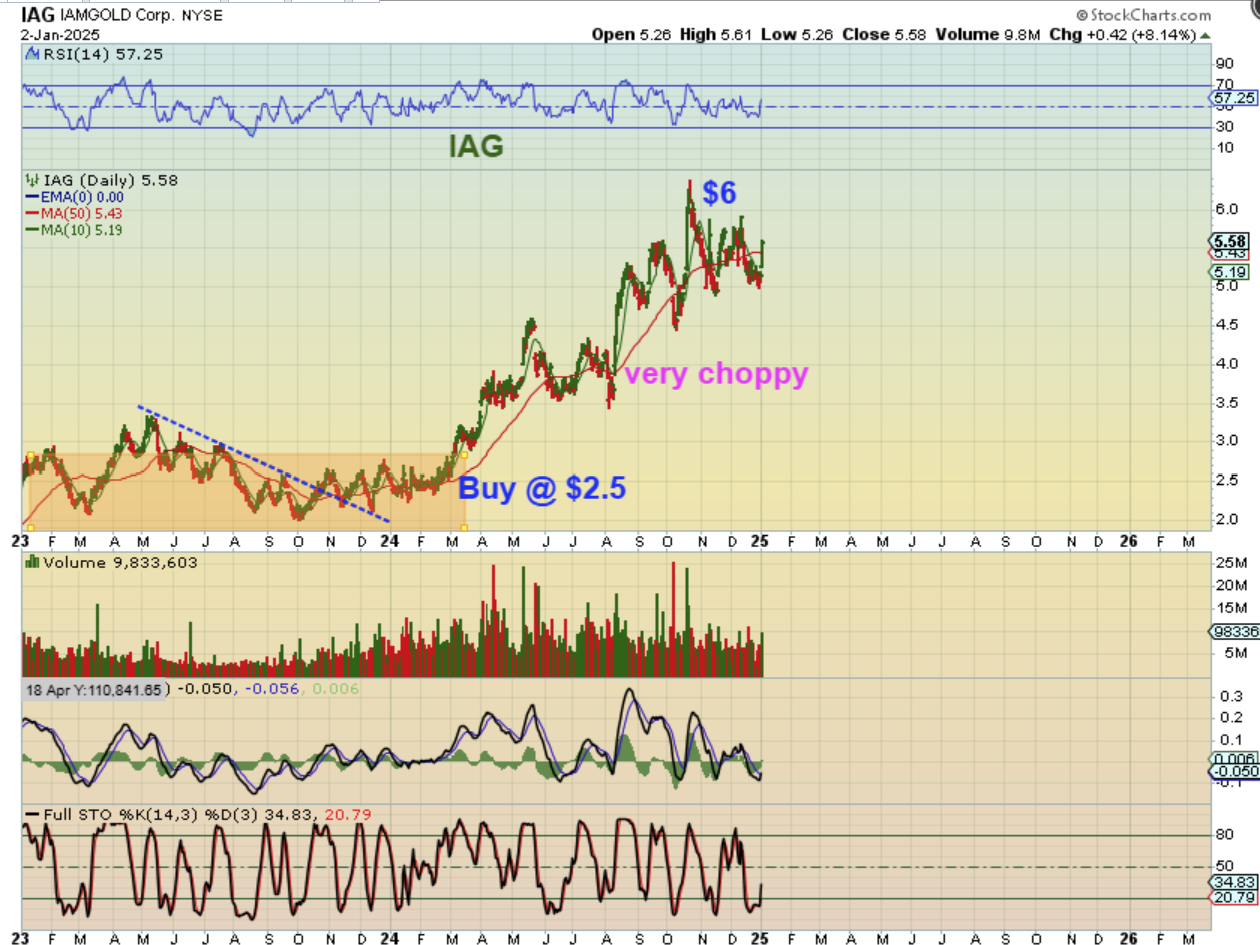This screenshot has height=945, width=1260.
Task: Click the large green 'IAG' annotation
Action: click(x=476, y=148)
